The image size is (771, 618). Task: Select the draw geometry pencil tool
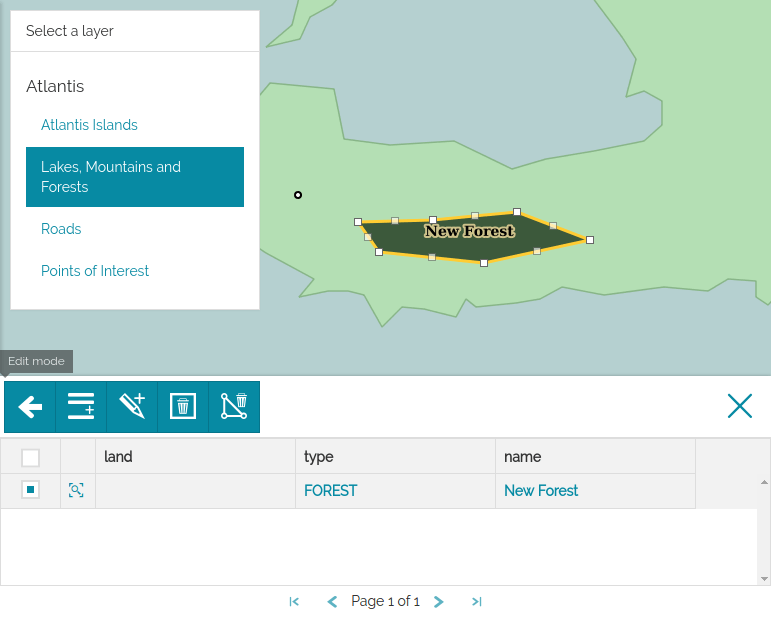132,407
